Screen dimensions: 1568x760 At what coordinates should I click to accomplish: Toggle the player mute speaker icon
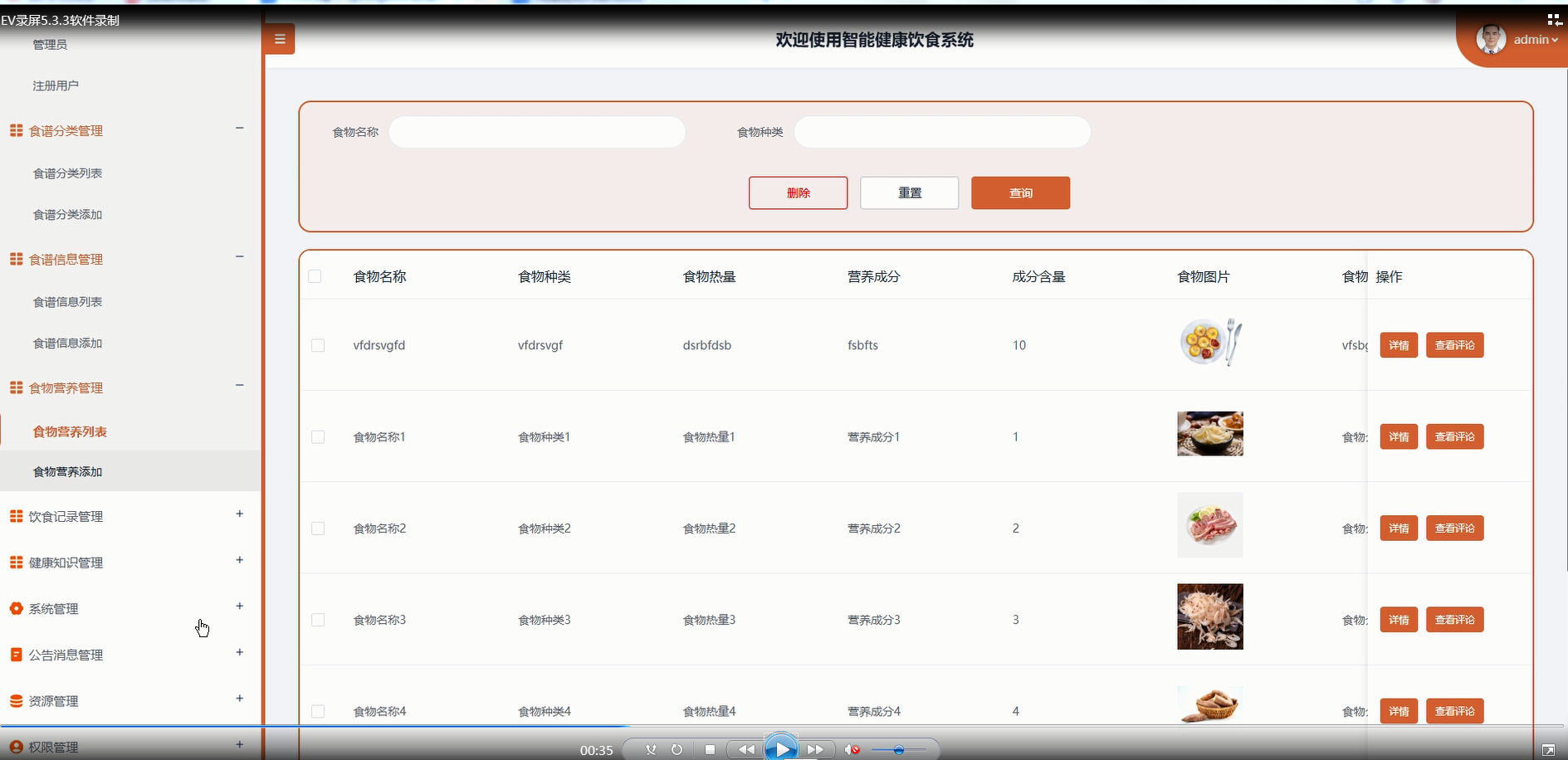(x=852, y=749)
